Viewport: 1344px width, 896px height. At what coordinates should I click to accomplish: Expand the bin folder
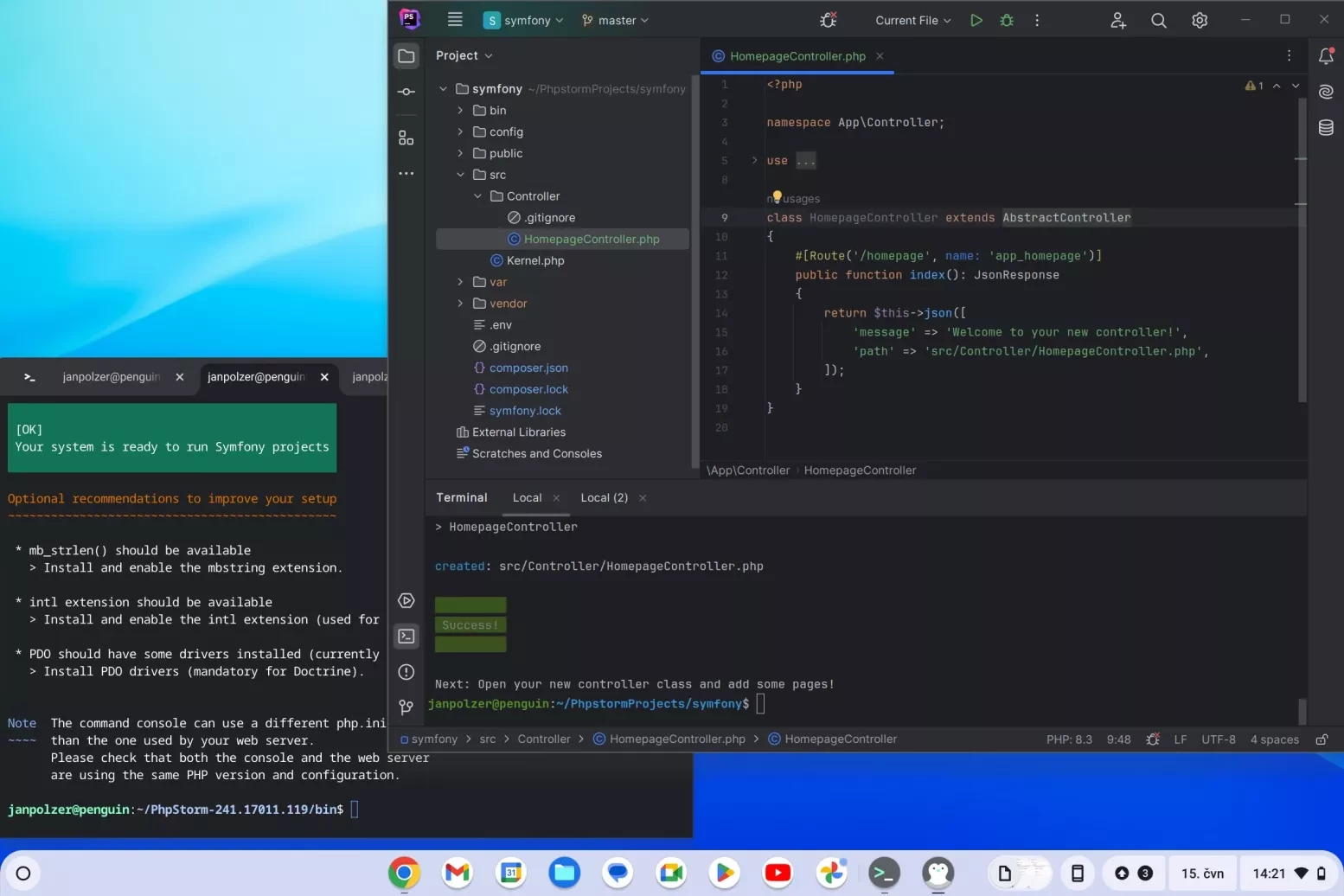pyautogui.click(x=460, y=111)
